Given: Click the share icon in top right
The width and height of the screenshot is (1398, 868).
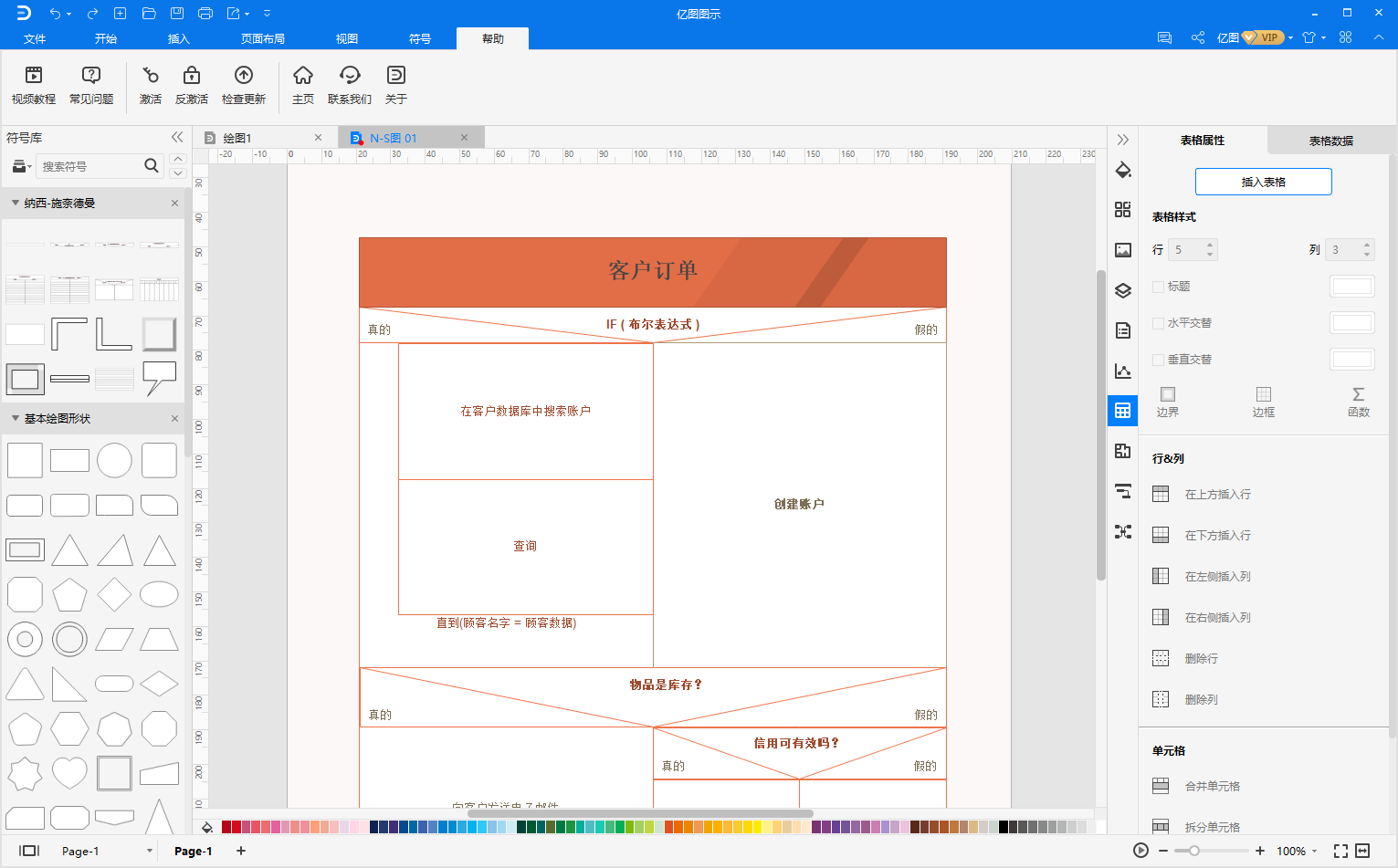Looking at the screenshot, I should point(1198,37).
